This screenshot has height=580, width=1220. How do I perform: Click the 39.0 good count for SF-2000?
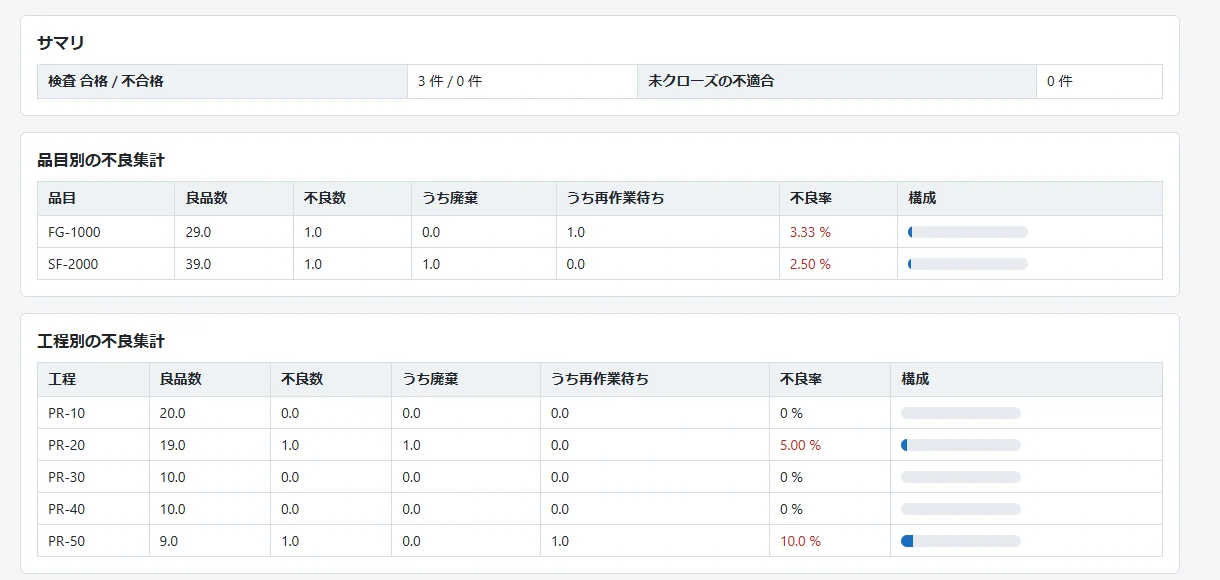click(x=199, y=264)
